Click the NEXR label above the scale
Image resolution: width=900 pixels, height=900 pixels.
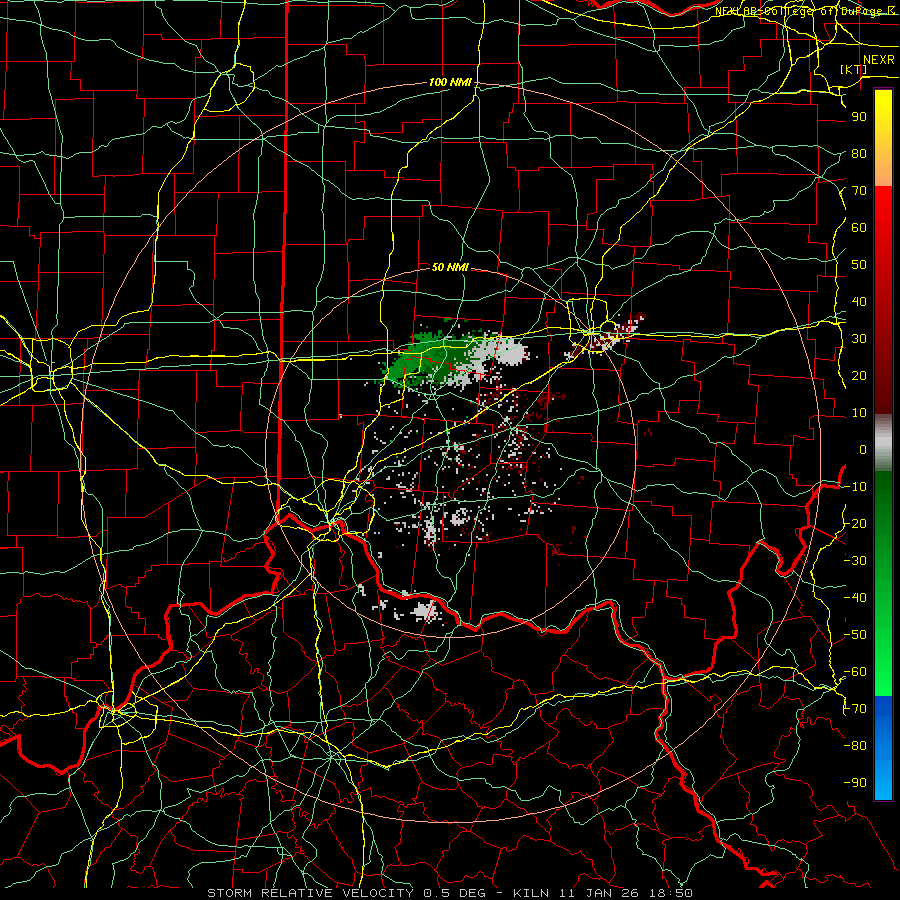pyautogui.click(x=879, y=60)
